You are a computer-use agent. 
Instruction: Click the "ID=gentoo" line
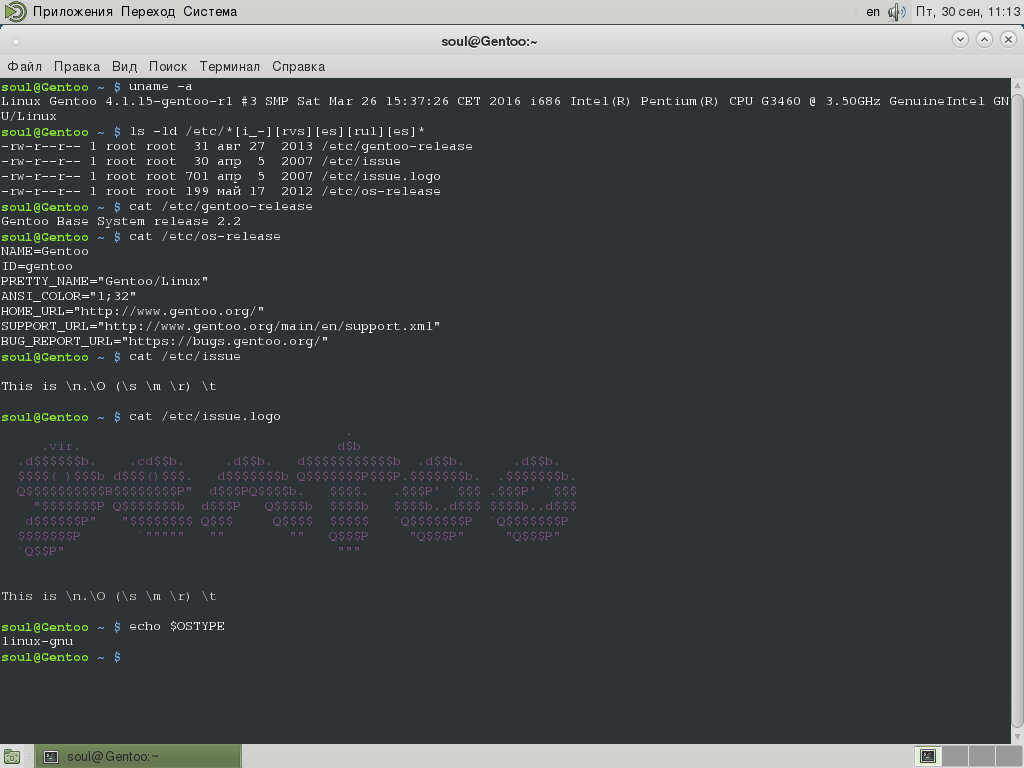[37, 266]
